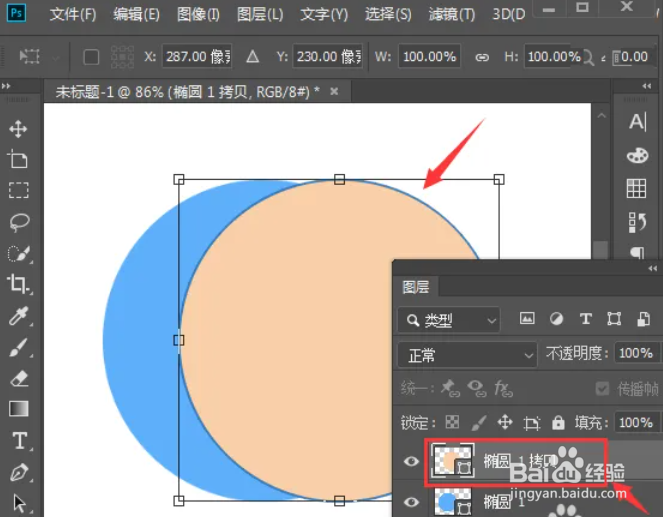Click the W width percentage field
663x517 pixels.
coord(429,56)
